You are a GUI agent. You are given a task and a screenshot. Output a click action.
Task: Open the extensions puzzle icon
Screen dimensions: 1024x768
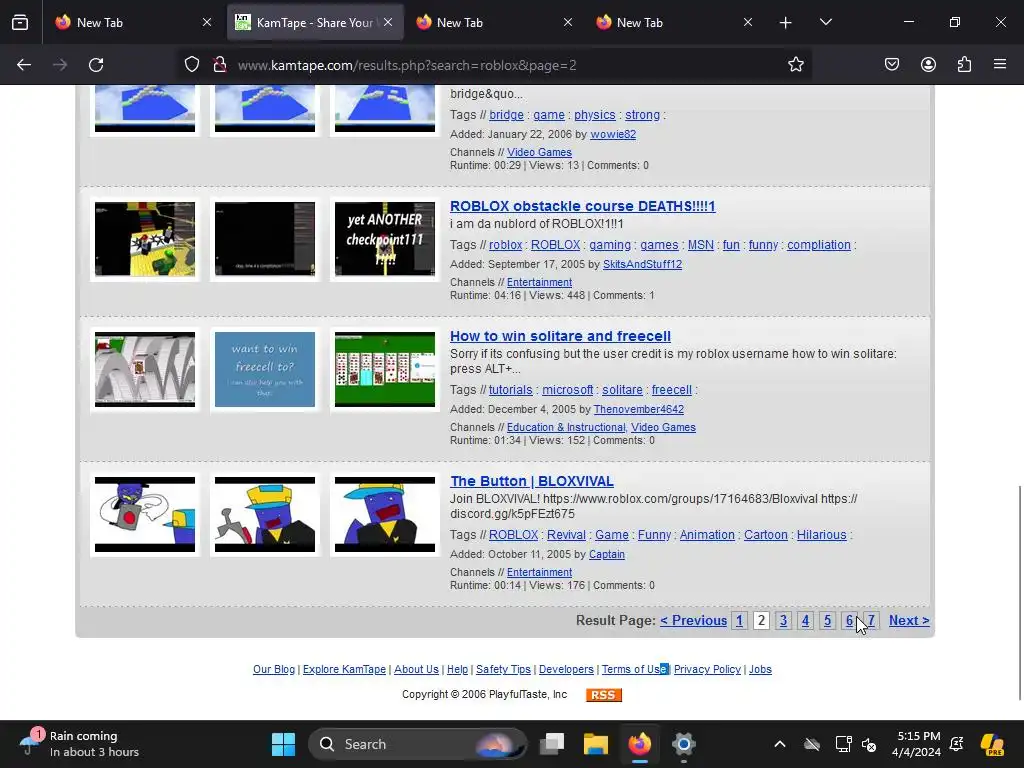click(964, 65)
